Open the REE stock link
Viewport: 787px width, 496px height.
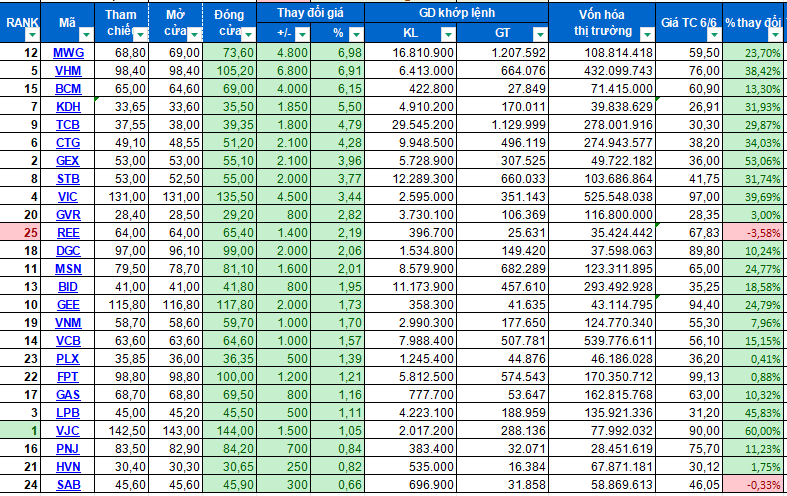68,233
